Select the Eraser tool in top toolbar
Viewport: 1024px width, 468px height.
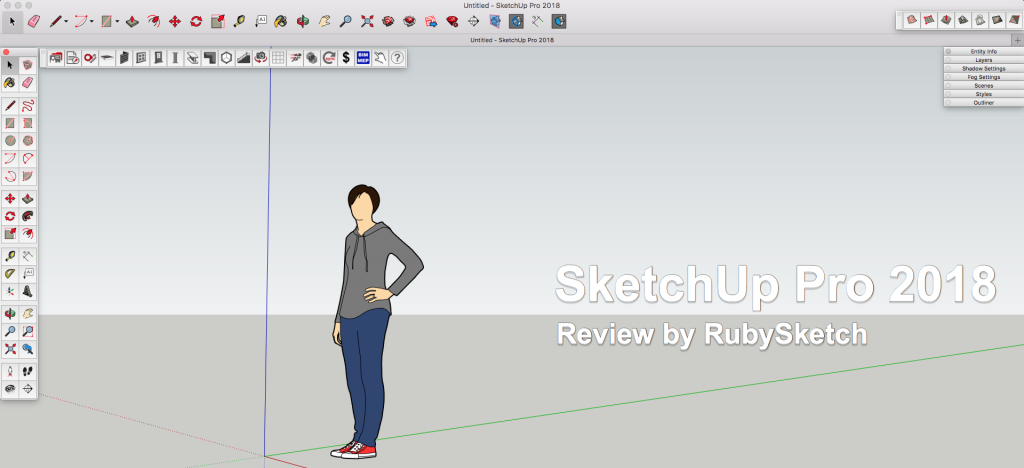(35, 21)
